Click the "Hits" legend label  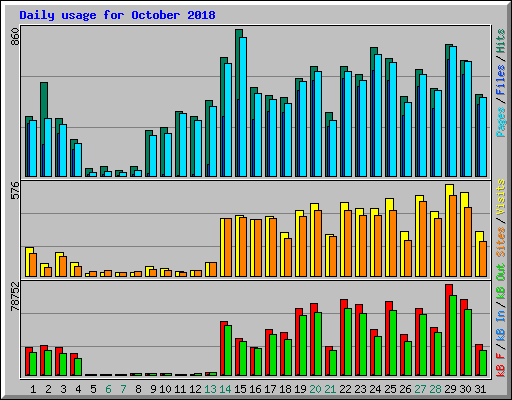tap(501, 41)
